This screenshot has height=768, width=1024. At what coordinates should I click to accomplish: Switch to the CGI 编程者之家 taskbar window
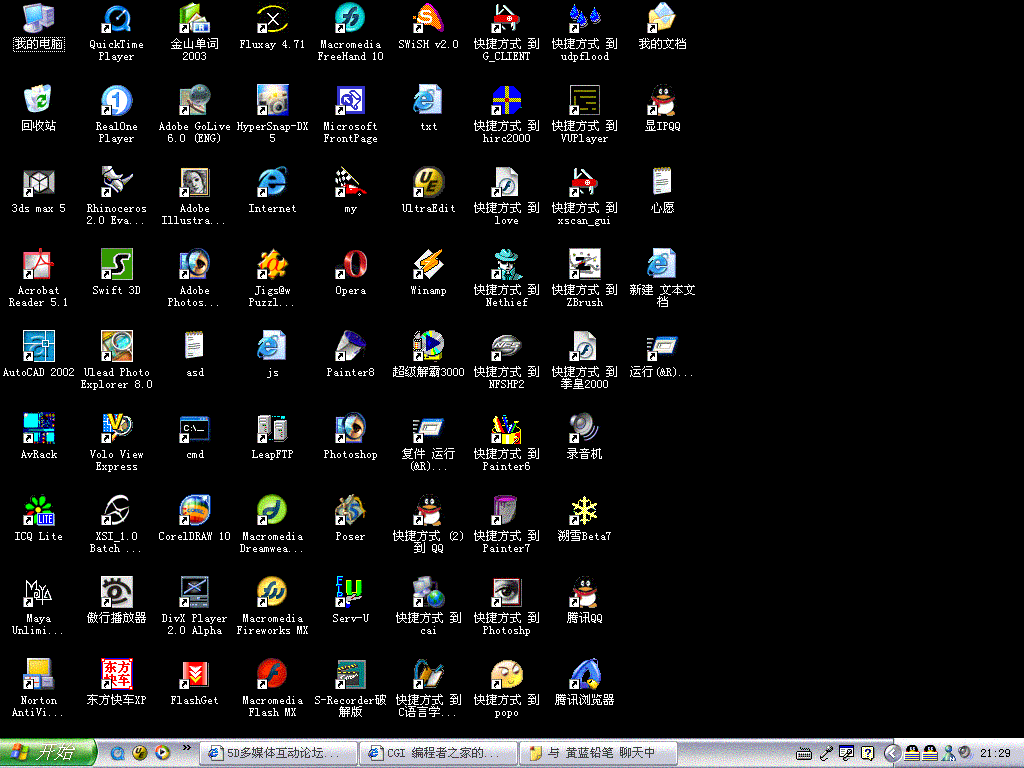pyautogui.click(x=438, y=754)
